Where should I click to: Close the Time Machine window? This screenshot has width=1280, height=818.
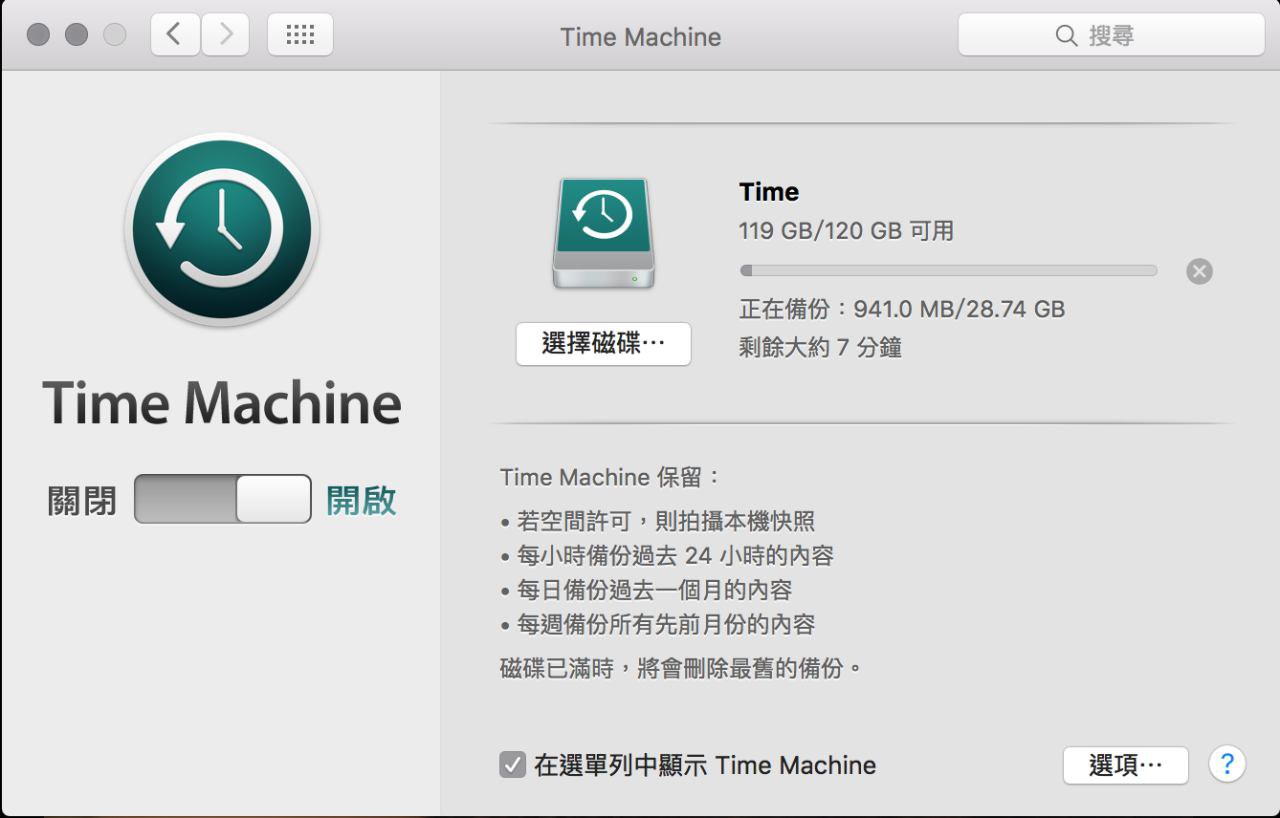pos(38,35)
